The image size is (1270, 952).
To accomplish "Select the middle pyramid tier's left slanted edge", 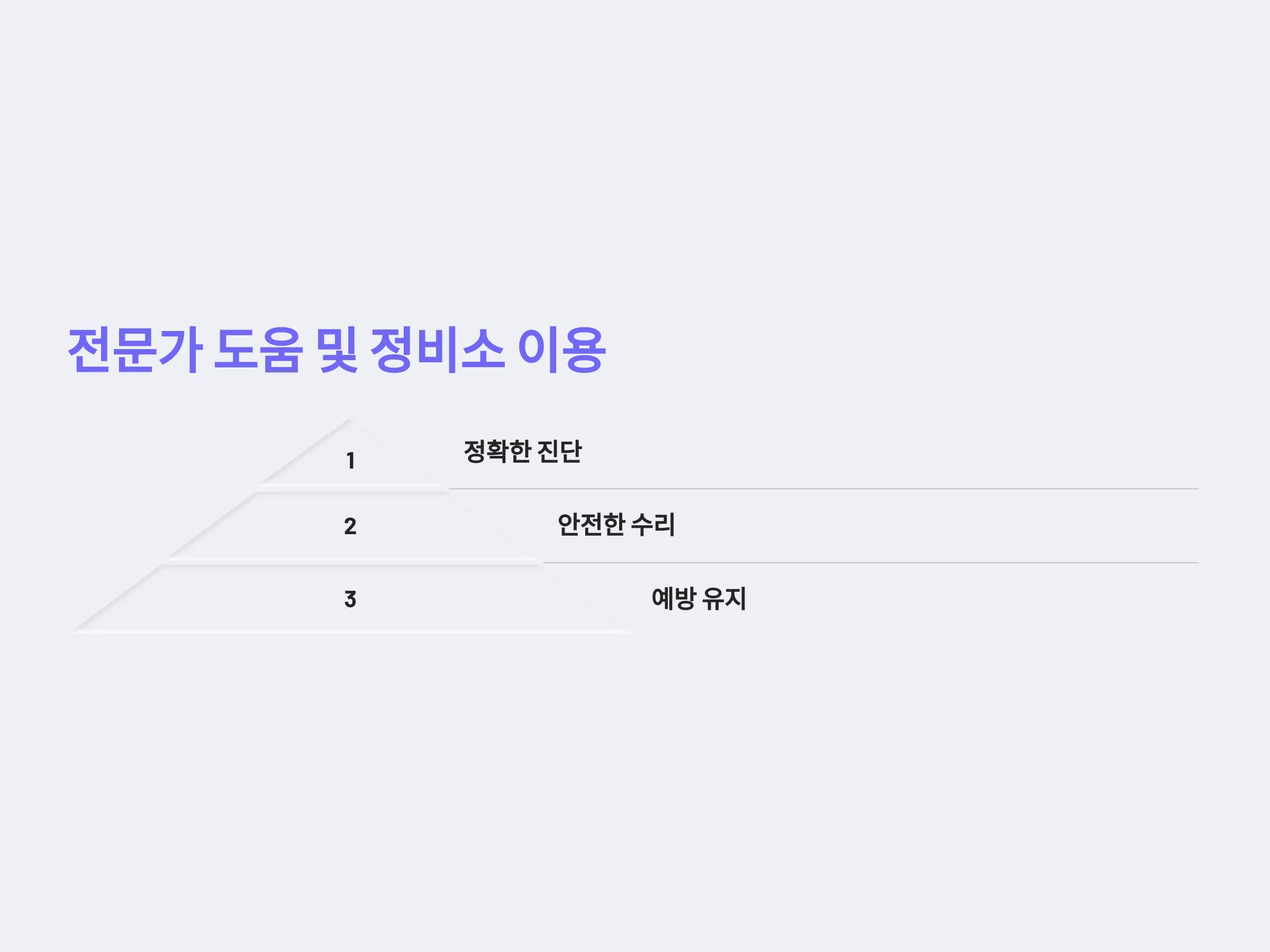I will tap(211, 525).
